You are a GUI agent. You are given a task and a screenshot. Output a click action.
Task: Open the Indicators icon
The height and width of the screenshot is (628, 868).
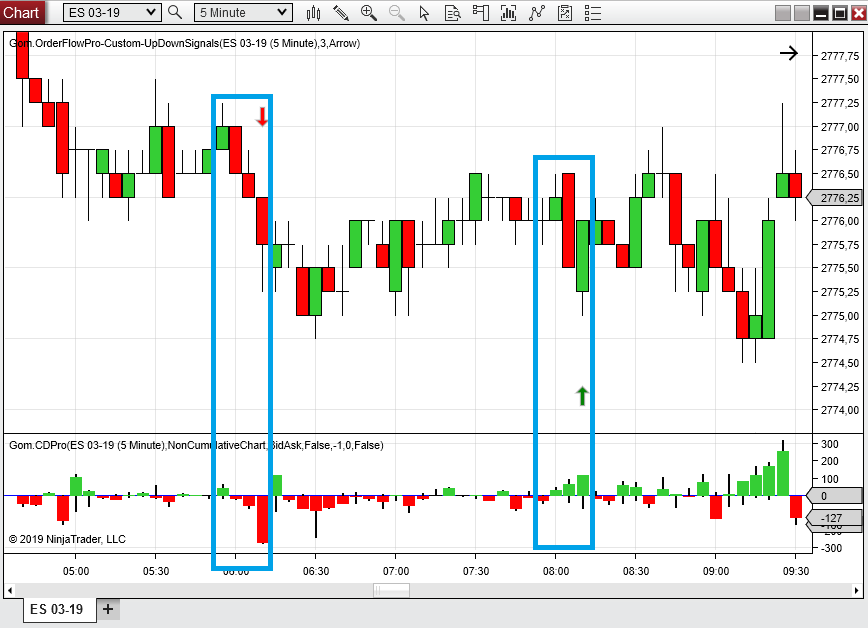(508, 13)
